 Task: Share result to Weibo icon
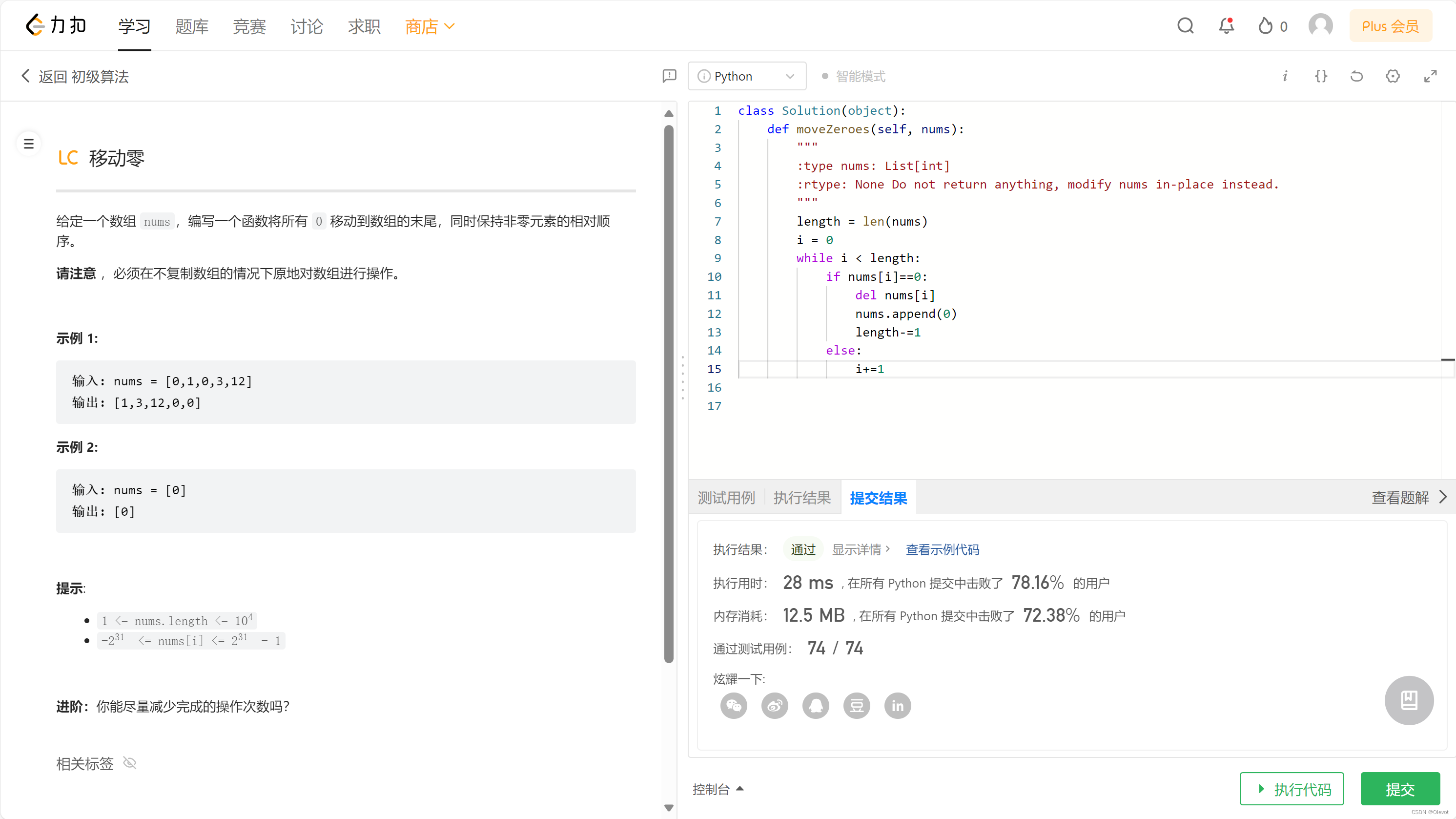click(774, 705)
